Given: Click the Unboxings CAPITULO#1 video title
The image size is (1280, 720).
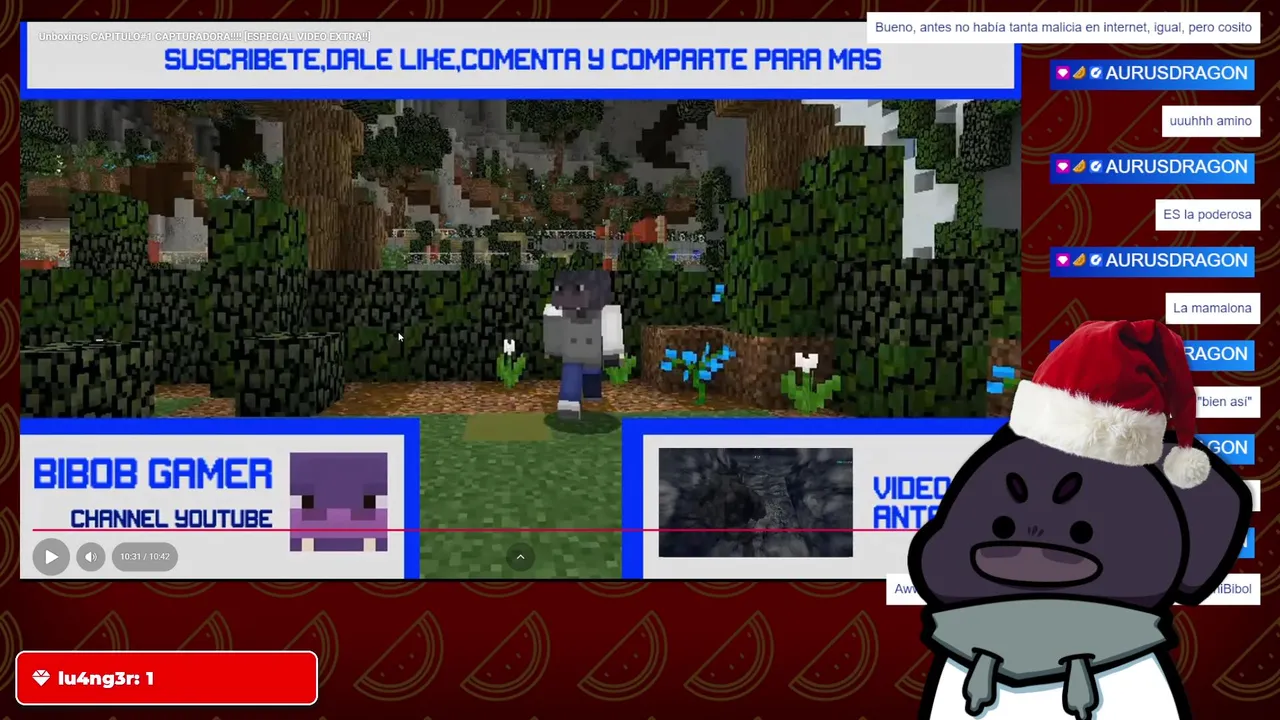Looking at the screenshot, I should click(204, 37).
